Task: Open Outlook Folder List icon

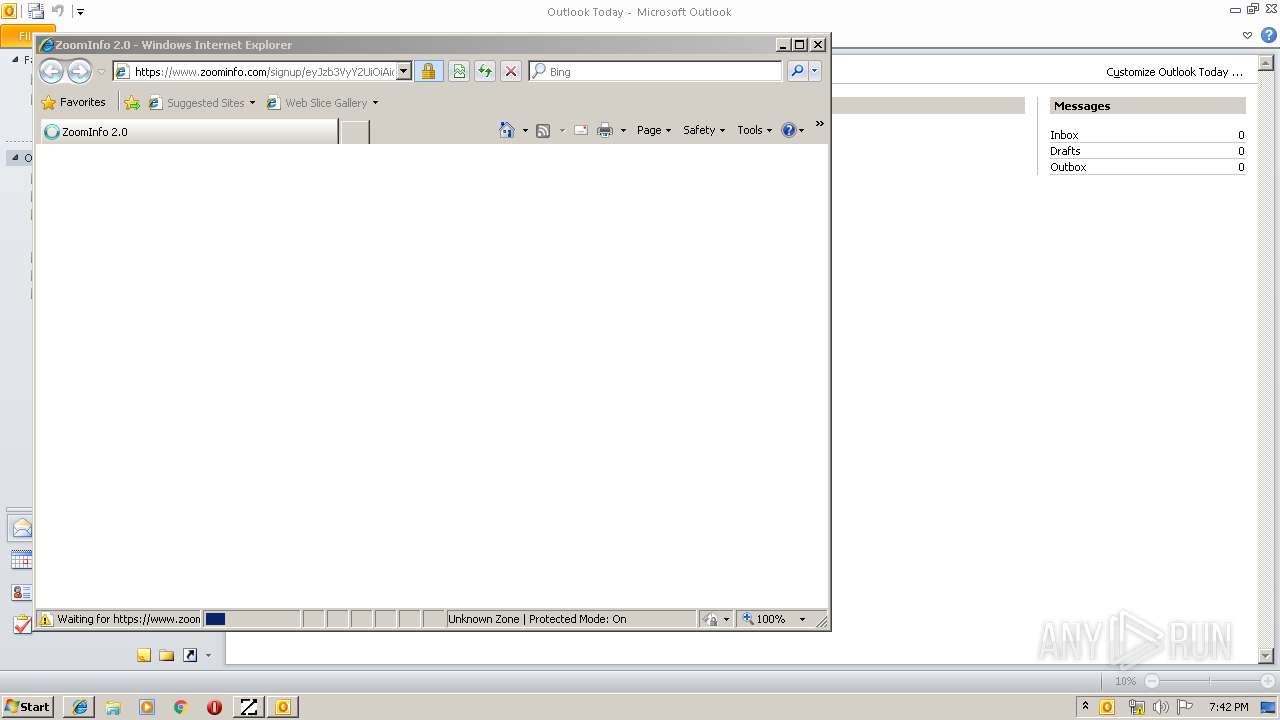Action: click(167, 655)
